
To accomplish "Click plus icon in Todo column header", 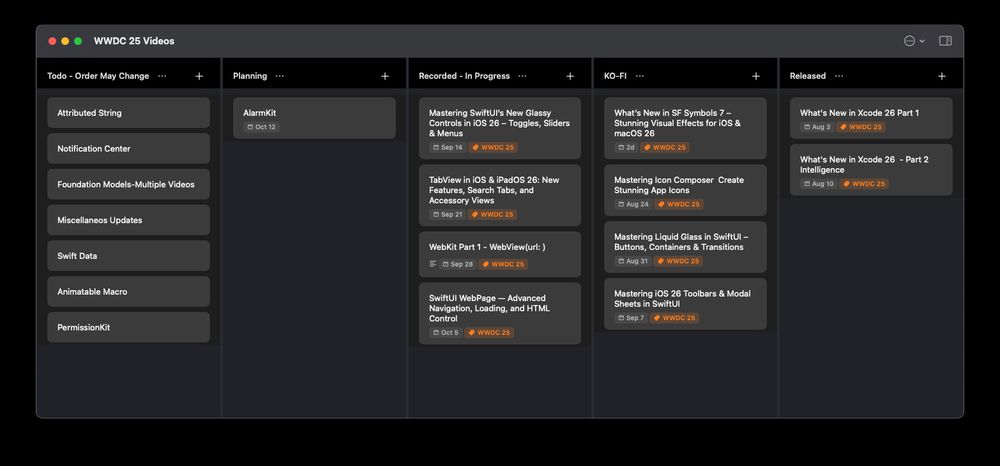I will coord(199,76).
